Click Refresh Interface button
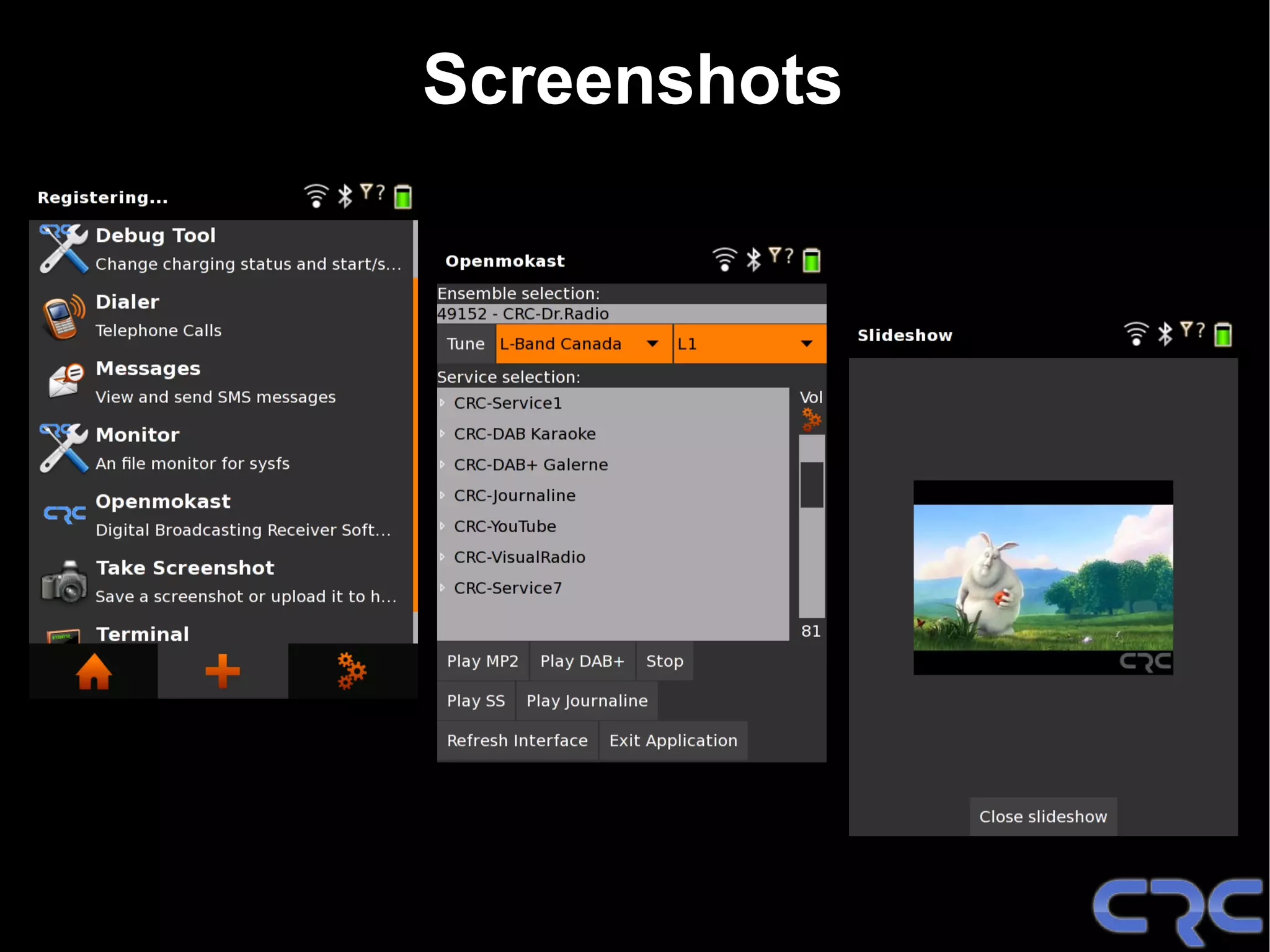The width and height of the screenshot is (1270, 952). [x=517, y=741]
